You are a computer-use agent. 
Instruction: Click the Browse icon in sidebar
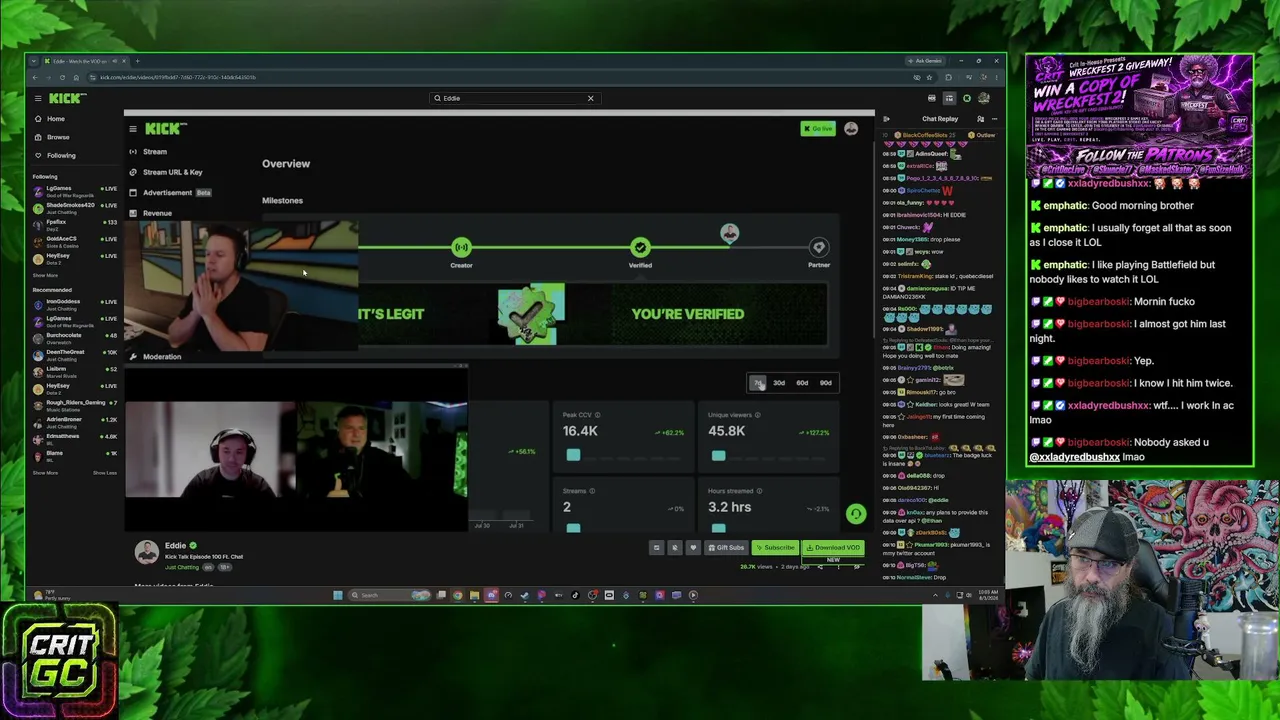38,137
